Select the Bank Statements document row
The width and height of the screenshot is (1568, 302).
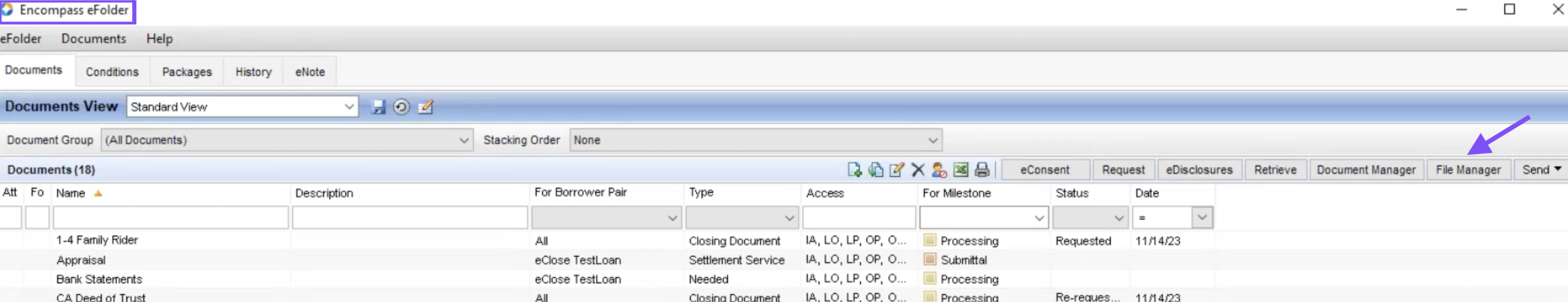[608, 279]
